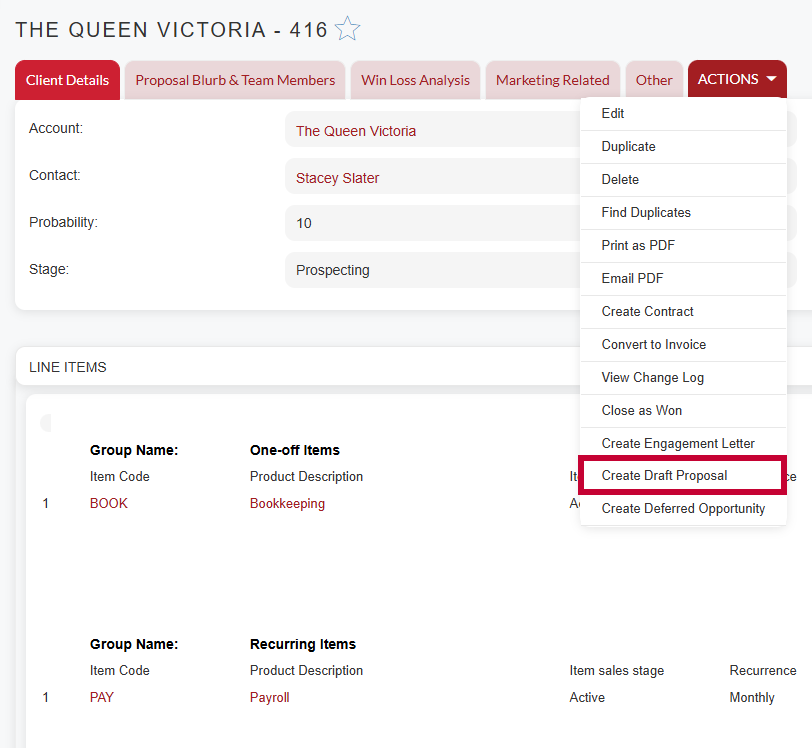Select Create Deferred Opportunity

click(683, 509)
